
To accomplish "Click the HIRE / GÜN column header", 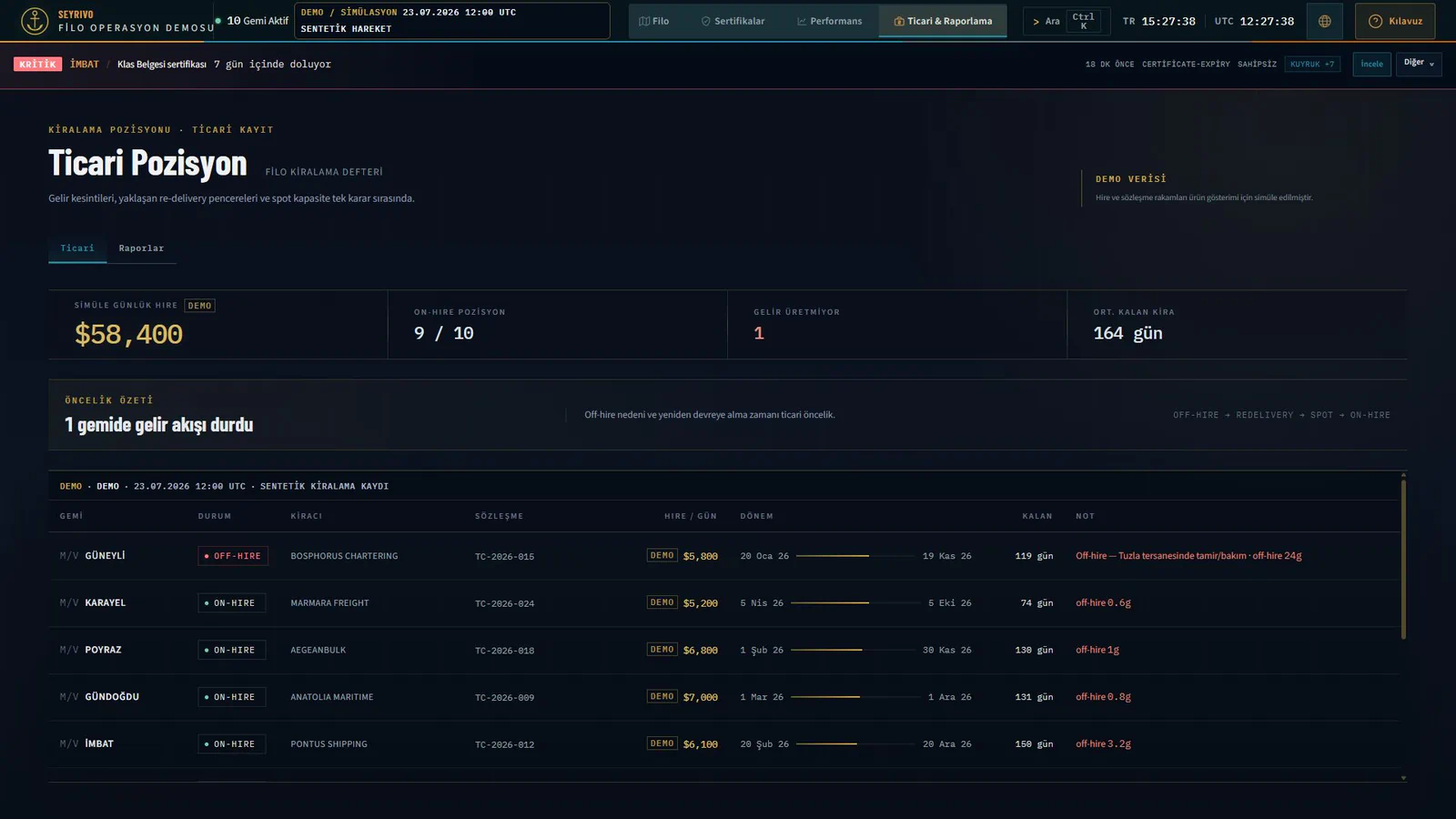I will pos(690,516).
